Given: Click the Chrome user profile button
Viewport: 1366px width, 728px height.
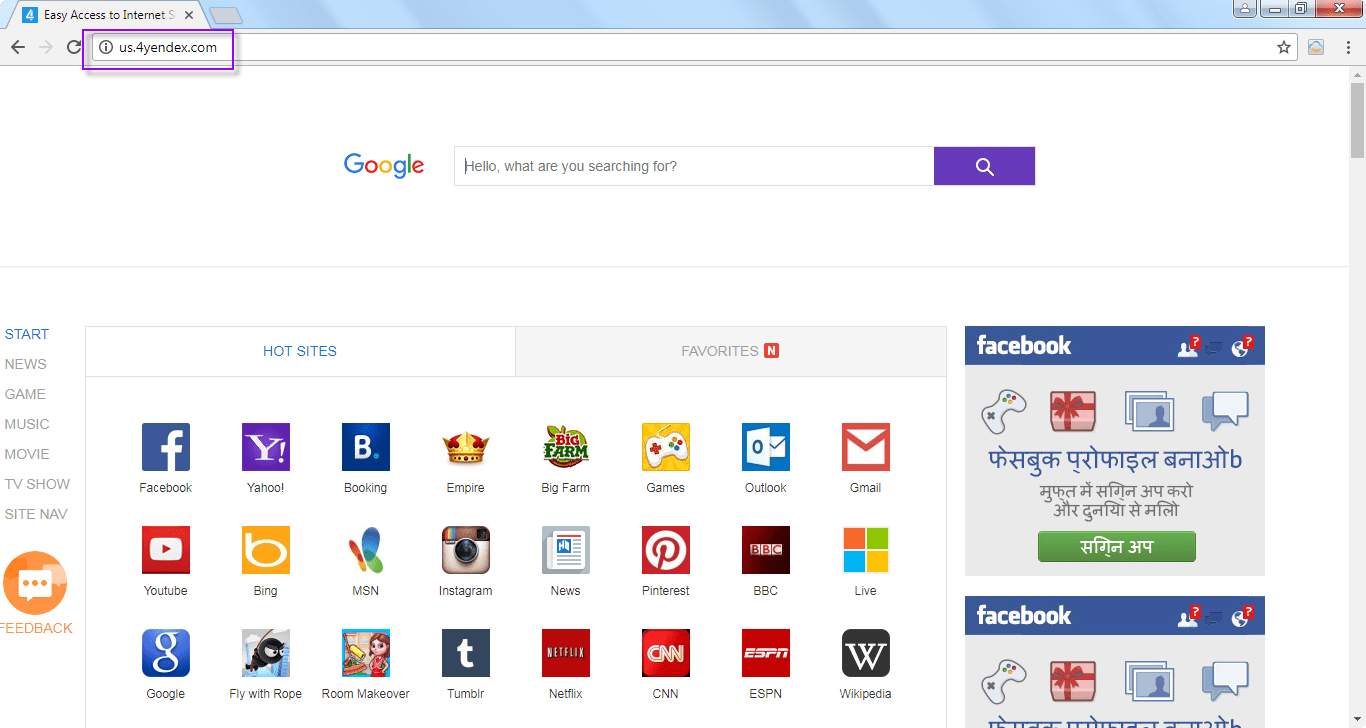Looking at the screenshot, I should pos(1244,8).
